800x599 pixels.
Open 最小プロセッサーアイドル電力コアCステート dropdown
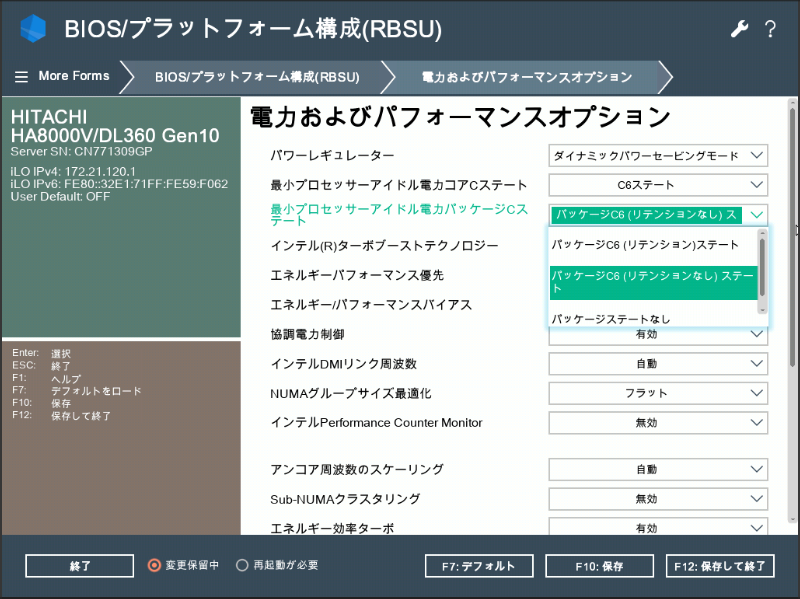[x=658, y=185]
